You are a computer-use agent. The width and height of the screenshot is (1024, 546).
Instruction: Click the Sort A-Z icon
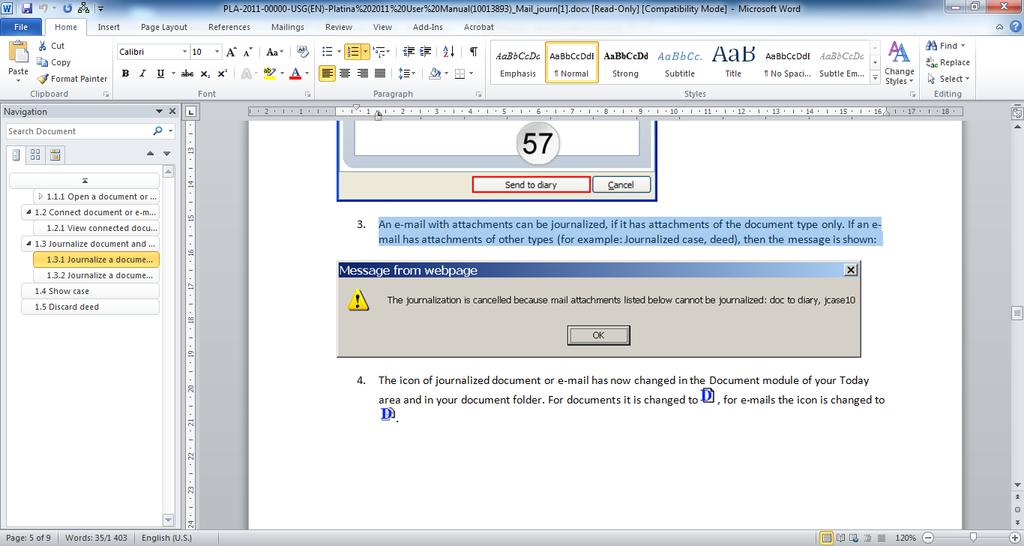(x=449, y=52)
